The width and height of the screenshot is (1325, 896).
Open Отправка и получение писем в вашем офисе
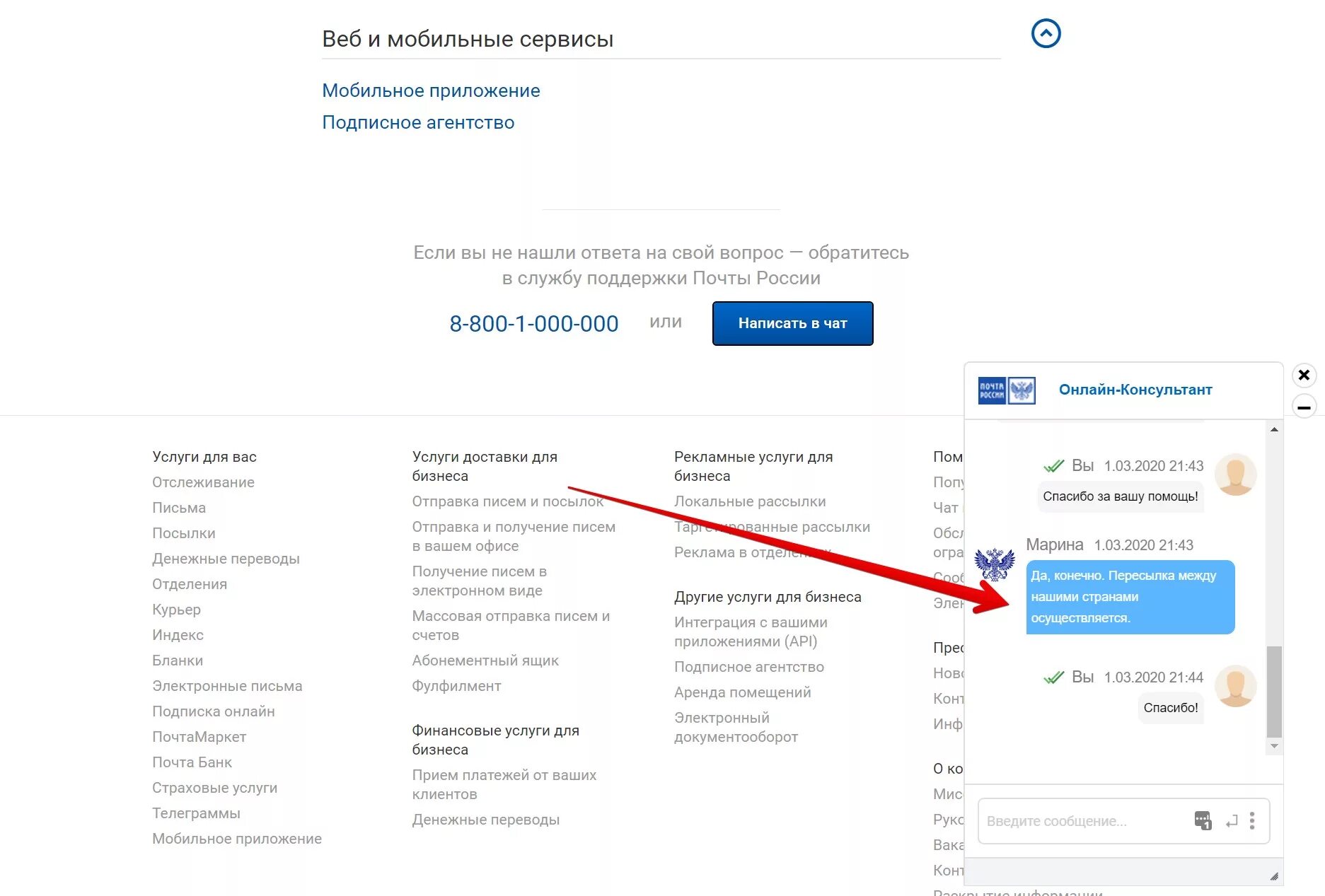coord(514,536)
